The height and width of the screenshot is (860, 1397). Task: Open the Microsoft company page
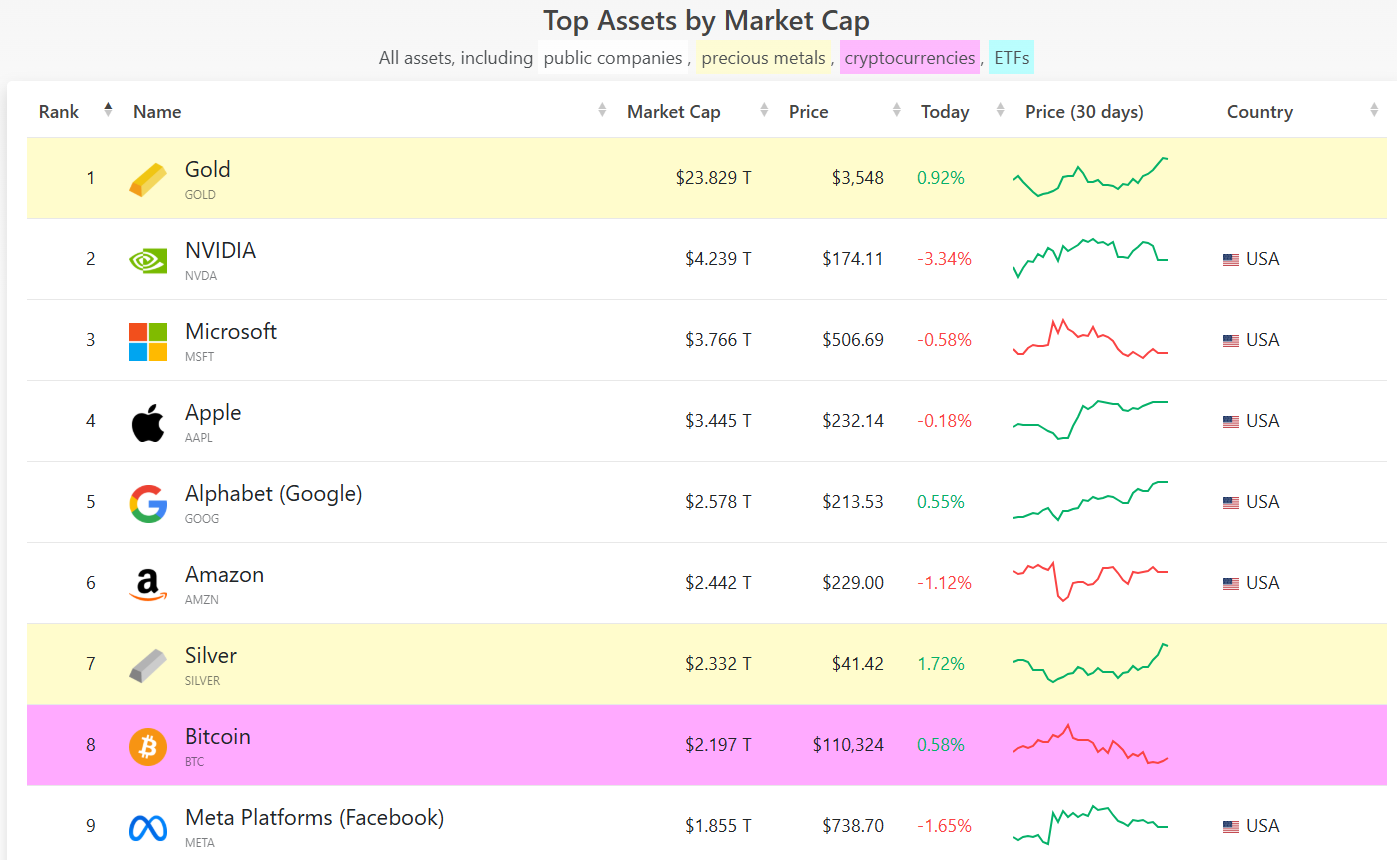231,331
